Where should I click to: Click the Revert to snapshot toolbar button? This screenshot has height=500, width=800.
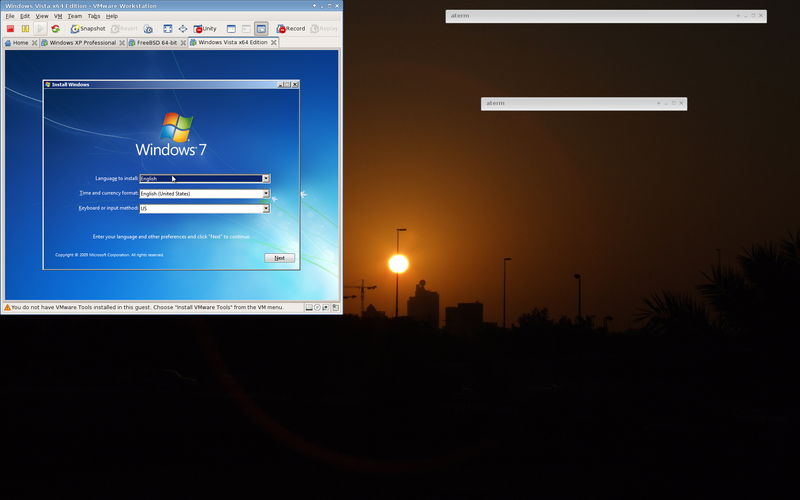point(124,29)
